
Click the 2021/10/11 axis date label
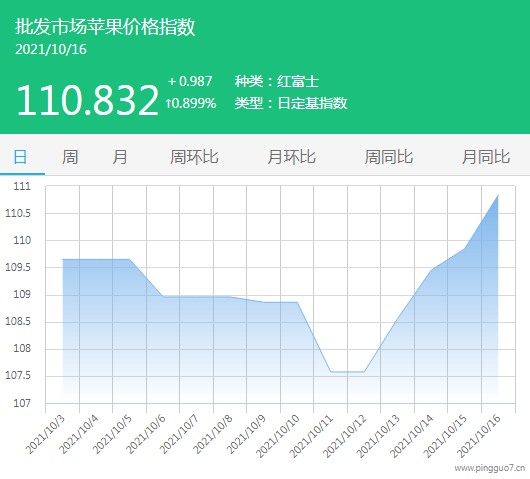coord(311,436)
